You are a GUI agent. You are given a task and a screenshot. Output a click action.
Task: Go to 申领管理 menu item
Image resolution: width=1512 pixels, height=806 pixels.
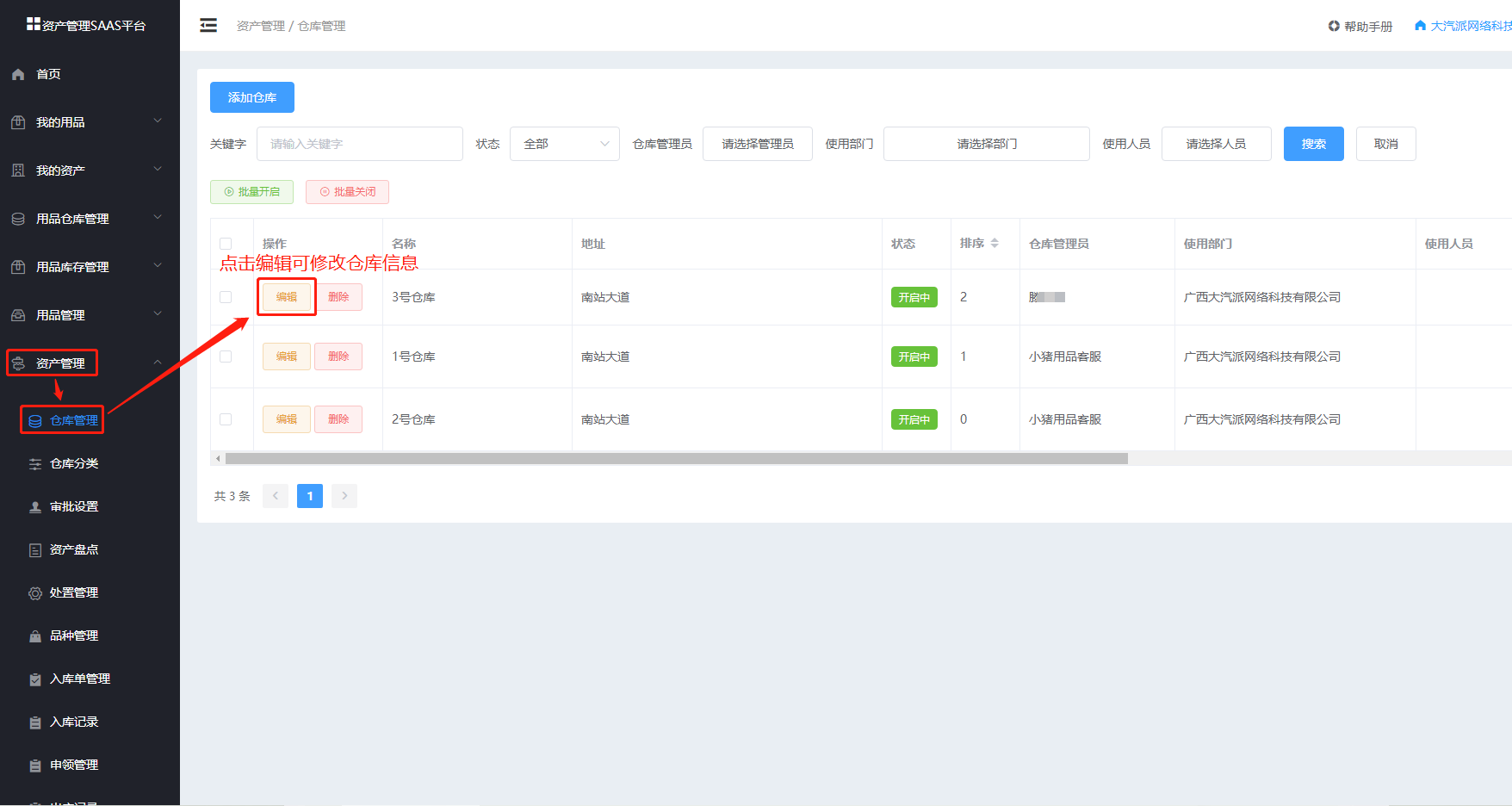73,765
